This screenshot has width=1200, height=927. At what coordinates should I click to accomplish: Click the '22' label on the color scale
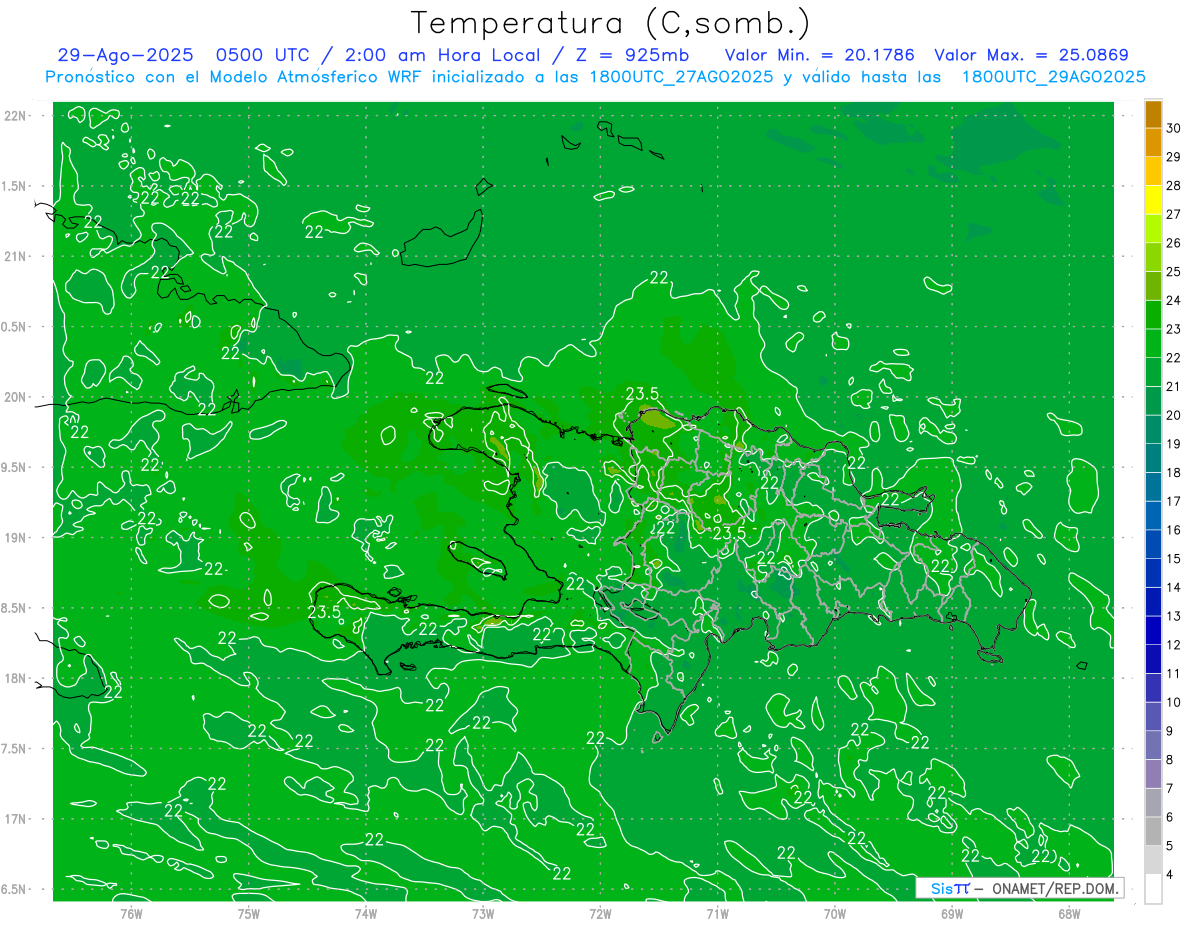coord(1174,358)
